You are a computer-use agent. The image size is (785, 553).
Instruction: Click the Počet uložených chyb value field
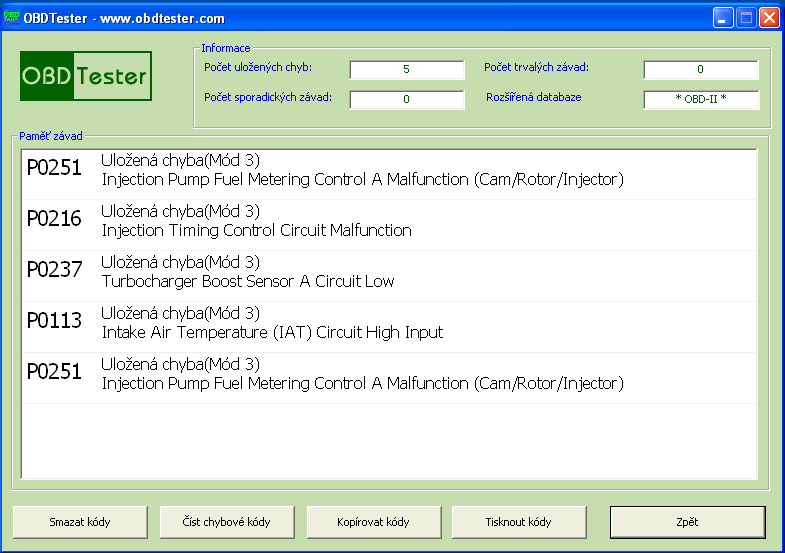pyautogui.click(x=407, y=70)
